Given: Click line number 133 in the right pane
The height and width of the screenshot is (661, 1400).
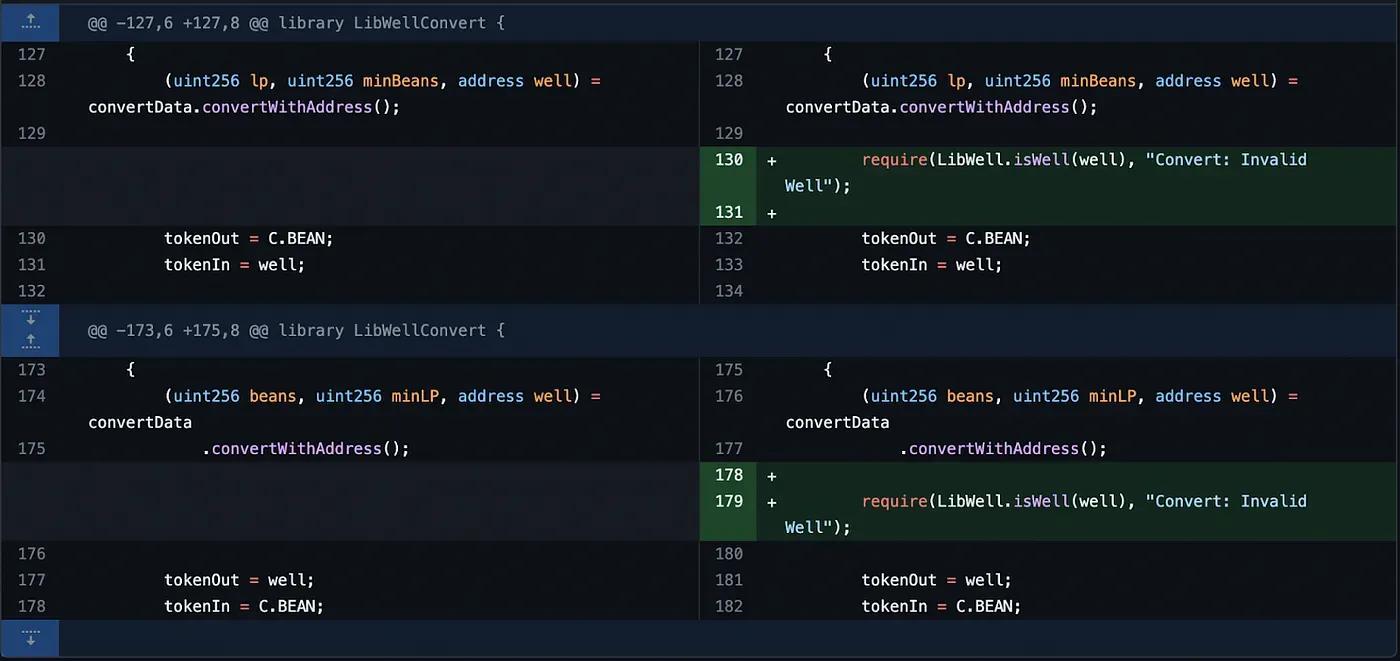Looking at the screenshot, I should click(x=729, y=265).
